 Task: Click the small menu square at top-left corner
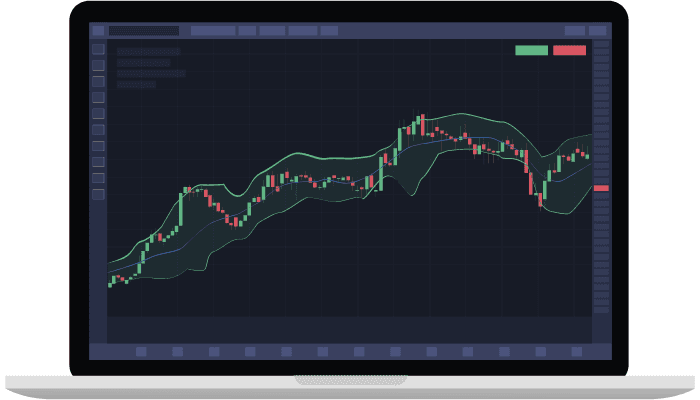pos(97,31)
